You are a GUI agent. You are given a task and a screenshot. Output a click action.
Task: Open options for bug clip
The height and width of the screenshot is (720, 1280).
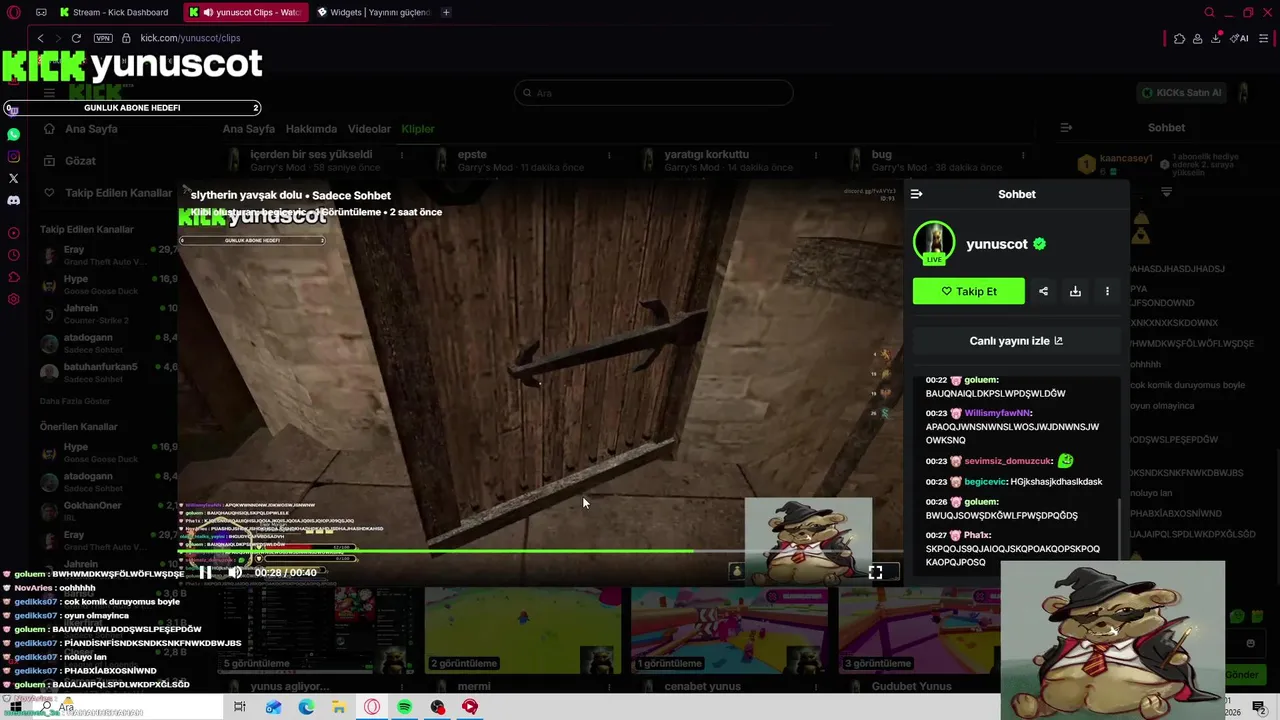coord(1023,155)
